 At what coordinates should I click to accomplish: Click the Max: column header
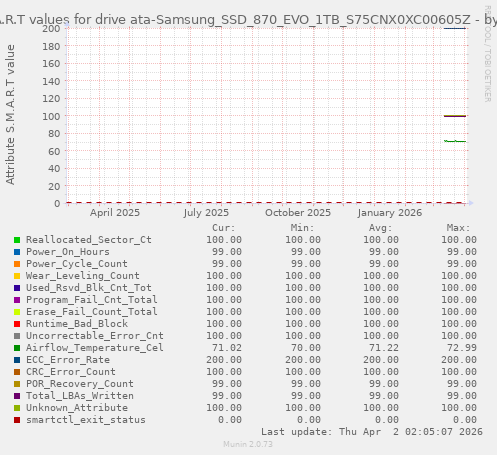(459, 228)
